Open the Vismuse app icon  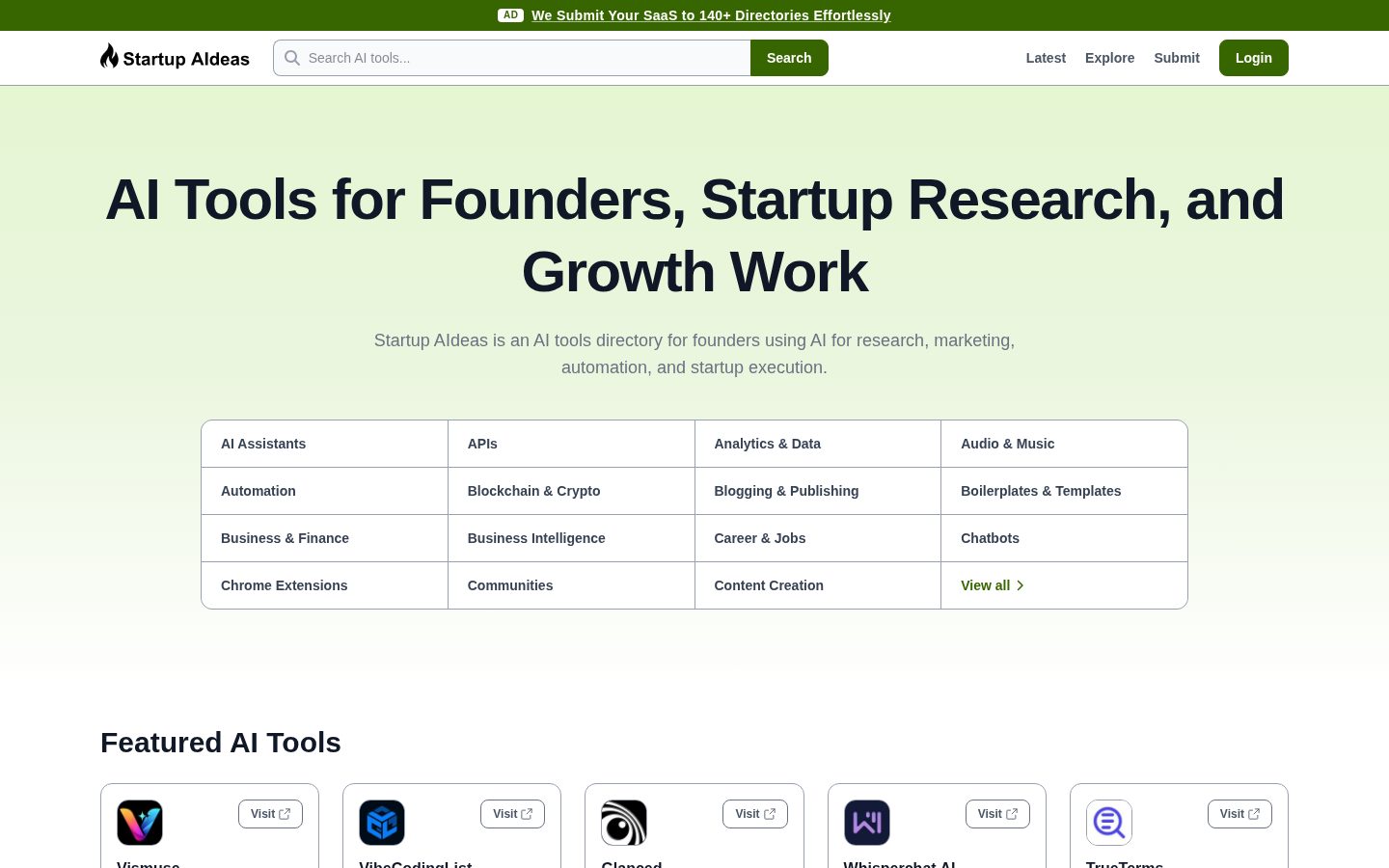[140, 823]
